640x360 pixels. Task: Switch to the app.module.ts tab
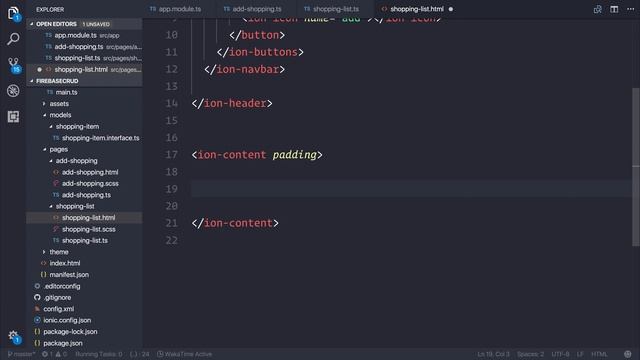(175, 9)
